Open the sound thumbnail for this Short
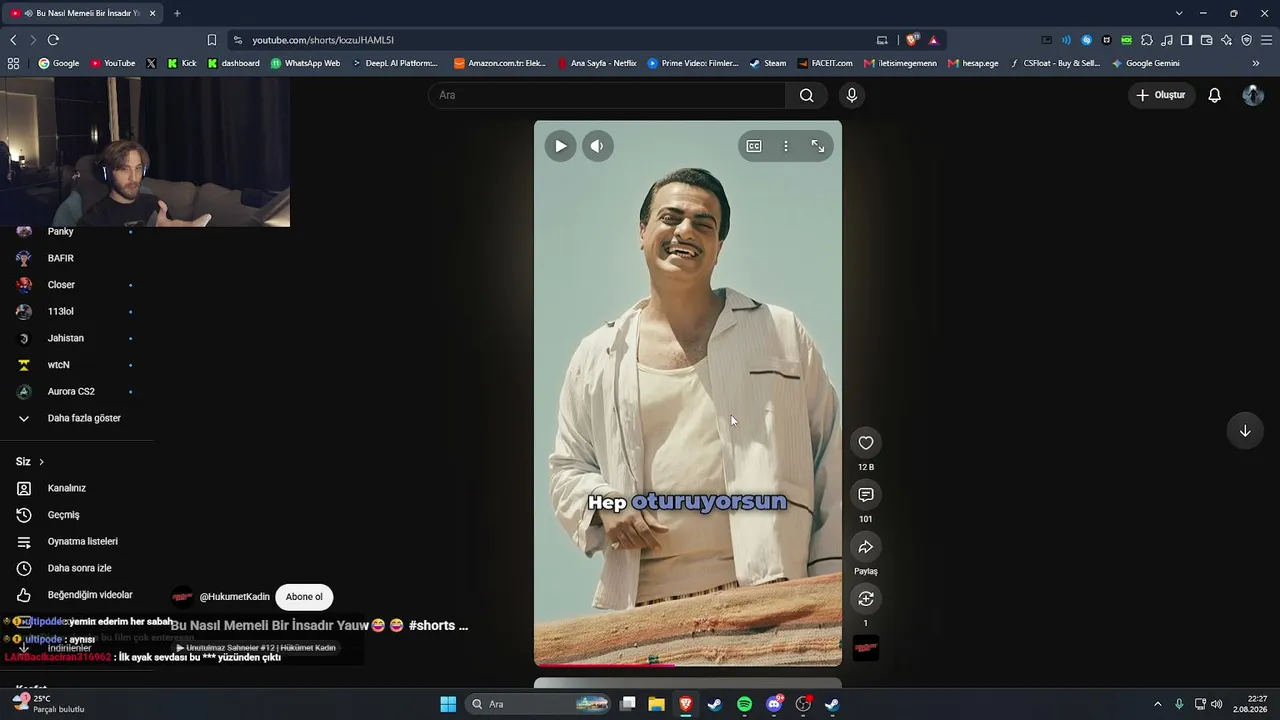 866,648
